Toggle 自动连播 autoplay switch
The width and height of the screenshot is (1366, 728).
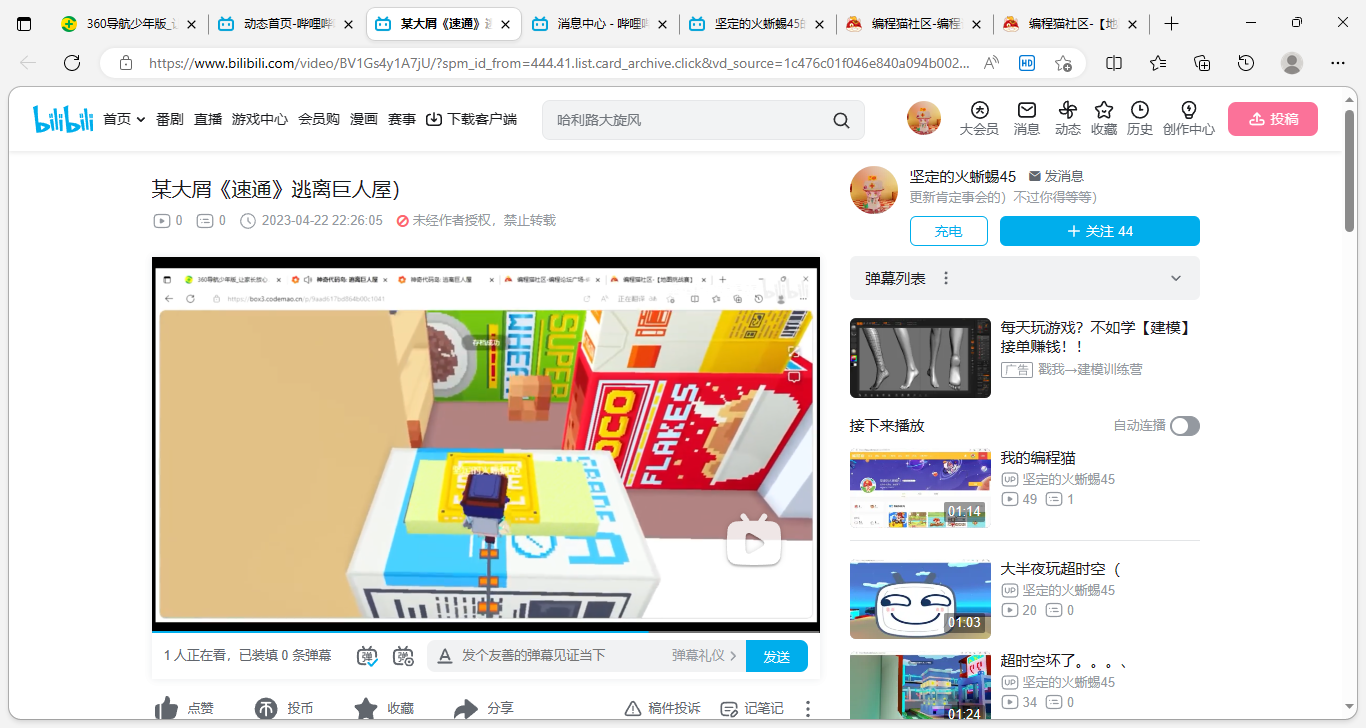1185,426
